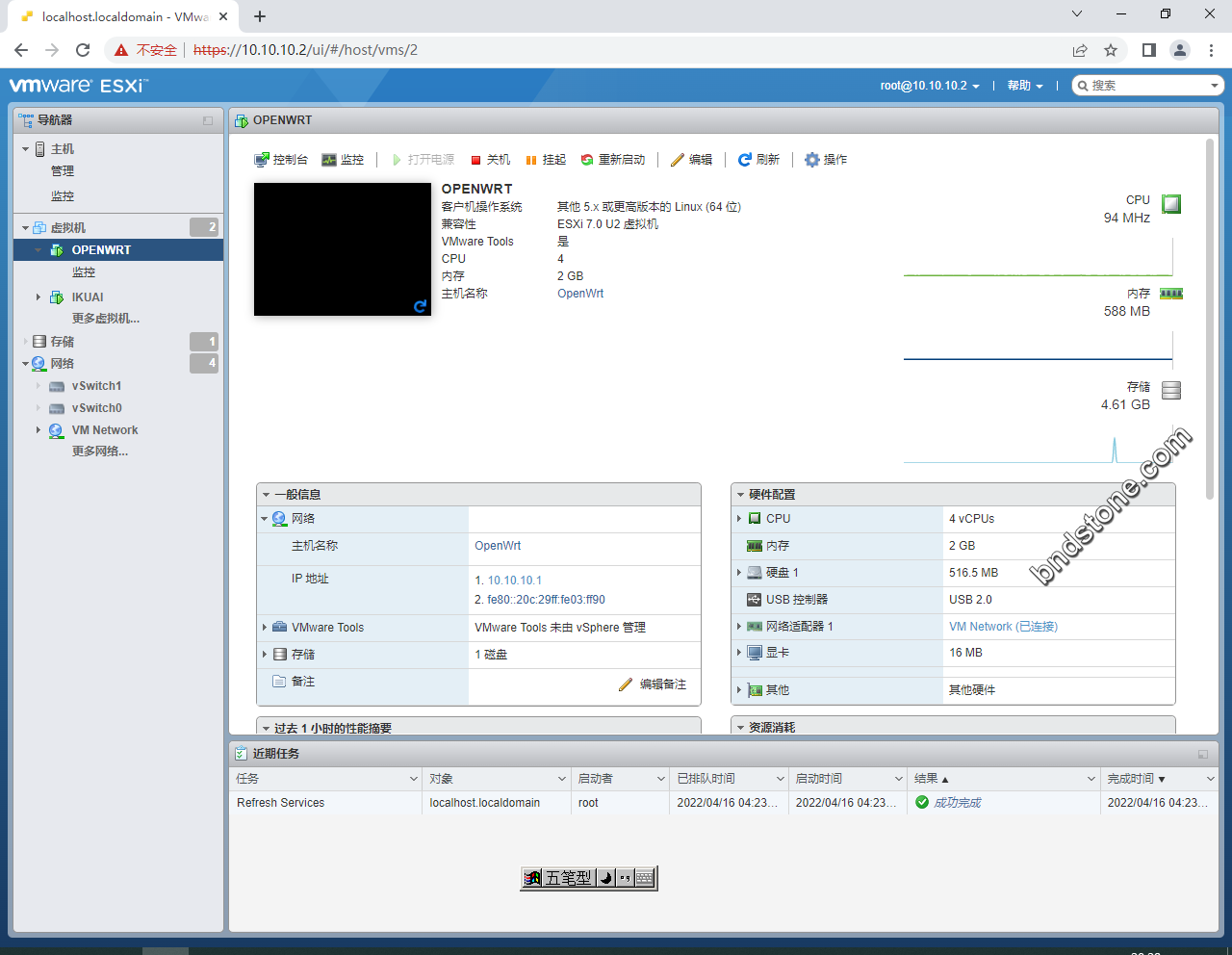1232x955 pixels.
Task: Click More networks link in navigator
Action: click(x=100, y=452)
